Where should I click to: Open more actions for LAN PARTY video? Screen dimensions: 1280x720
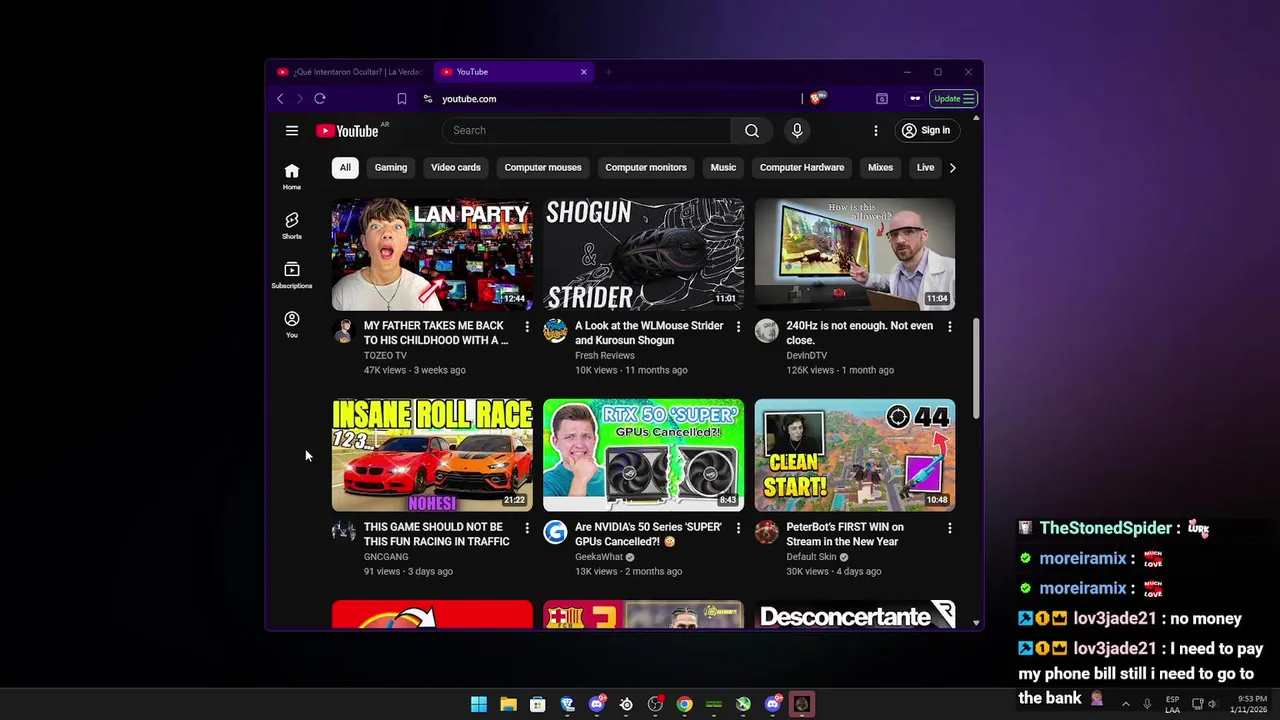pyautogui.click(x=527, y=327)
